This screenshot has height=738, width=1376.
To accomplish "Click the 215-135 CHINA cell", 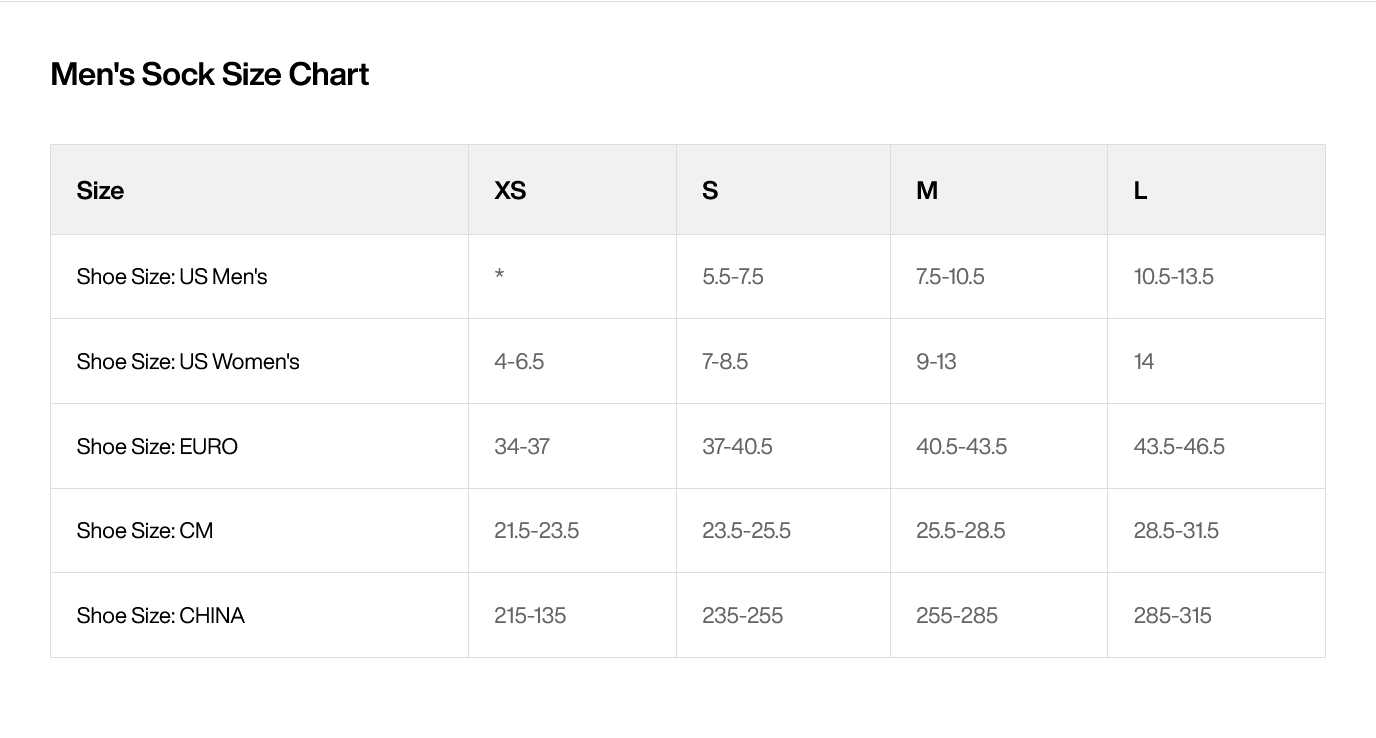I will [x=530, y=615].
